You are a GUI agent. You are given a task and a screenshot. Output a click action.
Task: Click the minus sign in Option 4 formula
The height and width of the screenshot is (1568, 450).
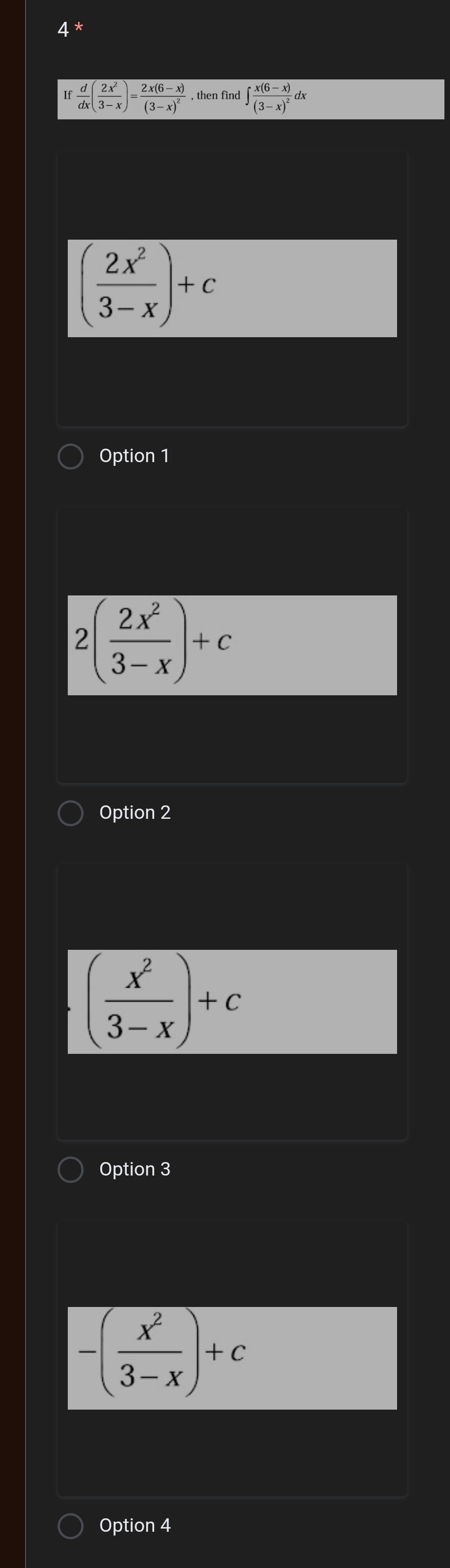(x=87, y=1352)
